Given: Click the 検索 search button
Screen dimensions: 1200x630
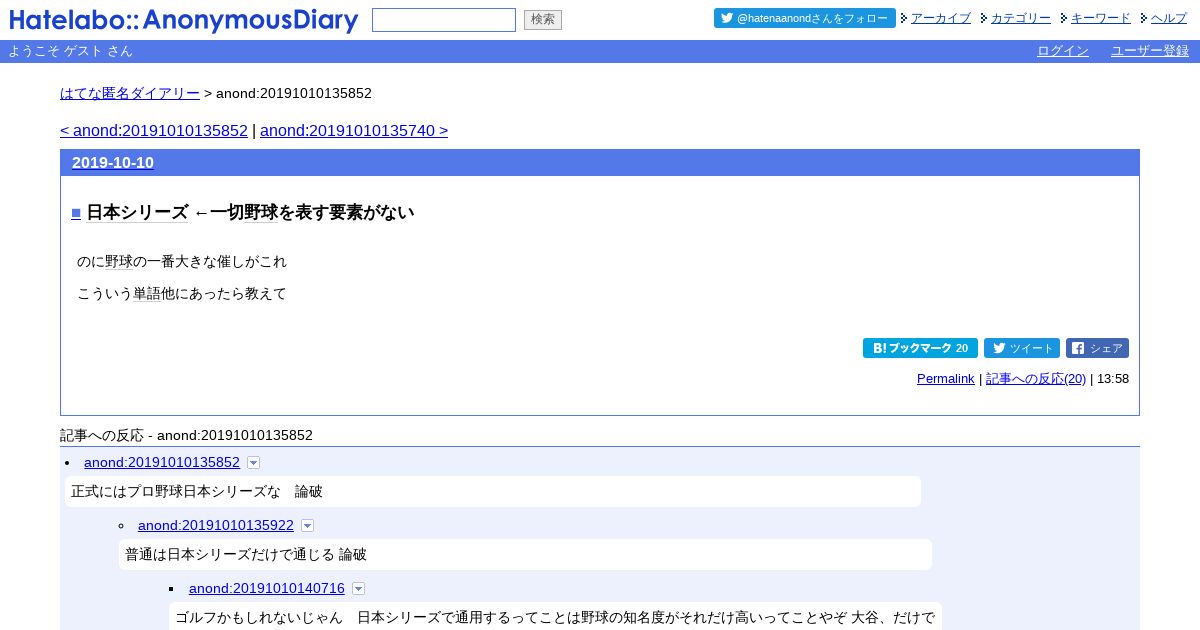Looking at the screenshot, I should coord(543,20).
